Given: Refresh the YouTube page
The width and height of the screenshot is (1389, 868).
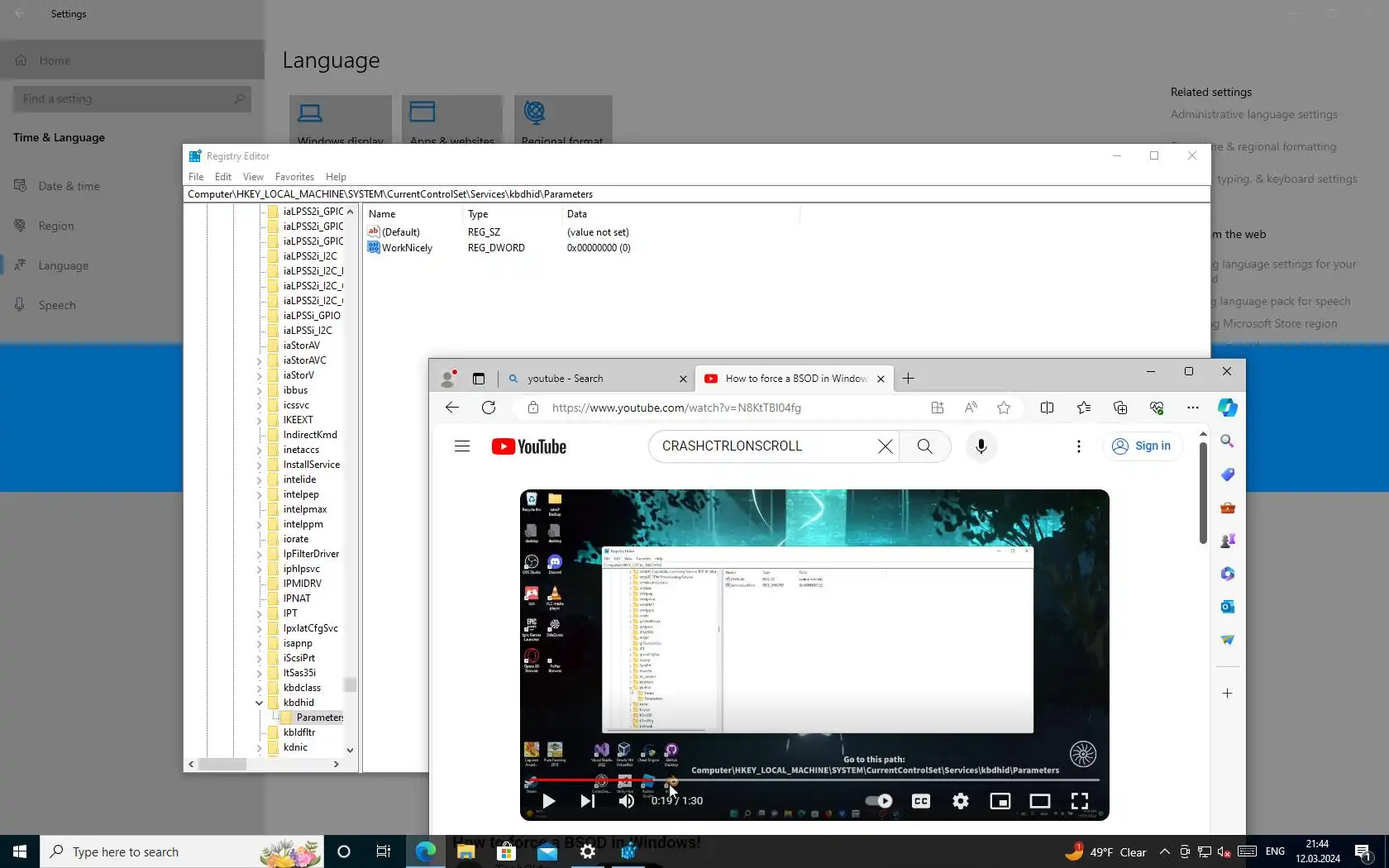Looking at the screenshot, I should tap(489, 408).
